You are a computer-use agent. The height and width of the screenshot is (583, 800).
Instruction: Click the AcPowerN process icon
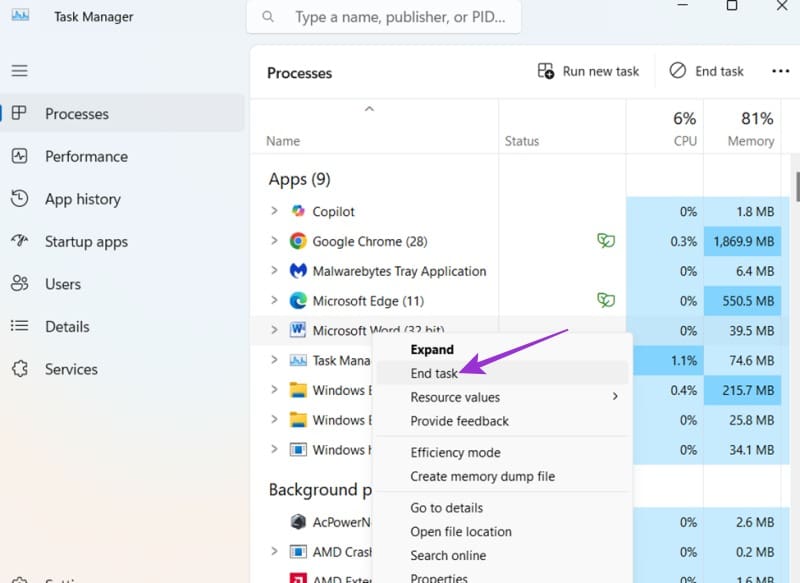click(298, 522)
